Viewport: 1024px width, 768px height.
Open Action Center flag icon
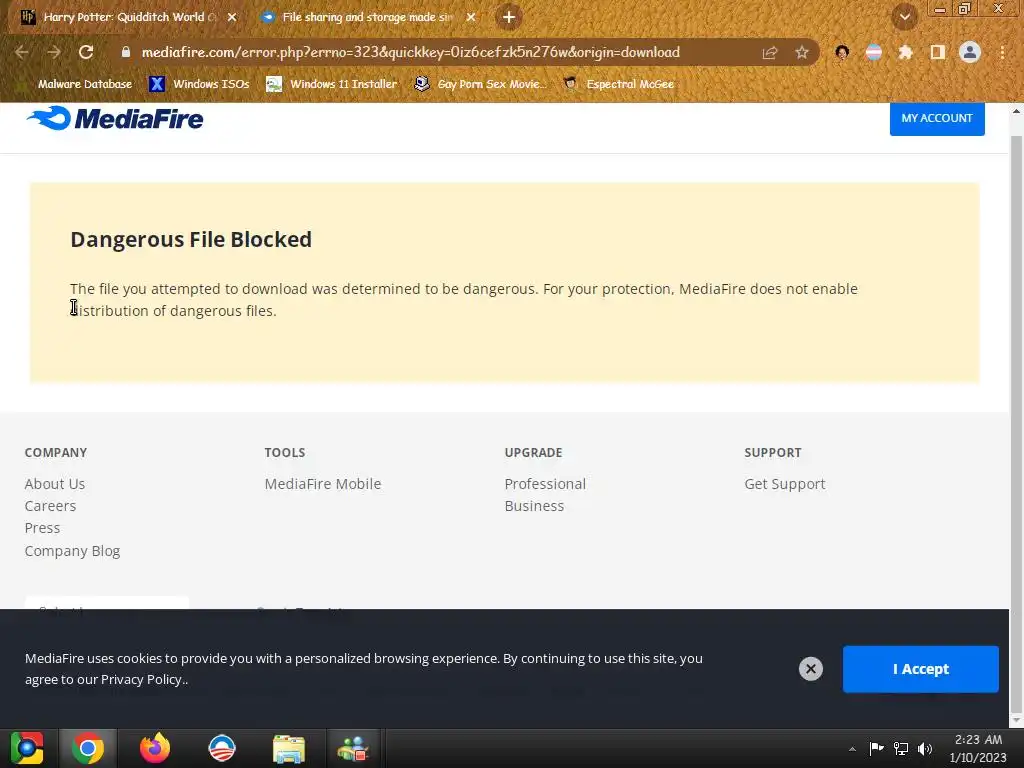coord(876,748)
